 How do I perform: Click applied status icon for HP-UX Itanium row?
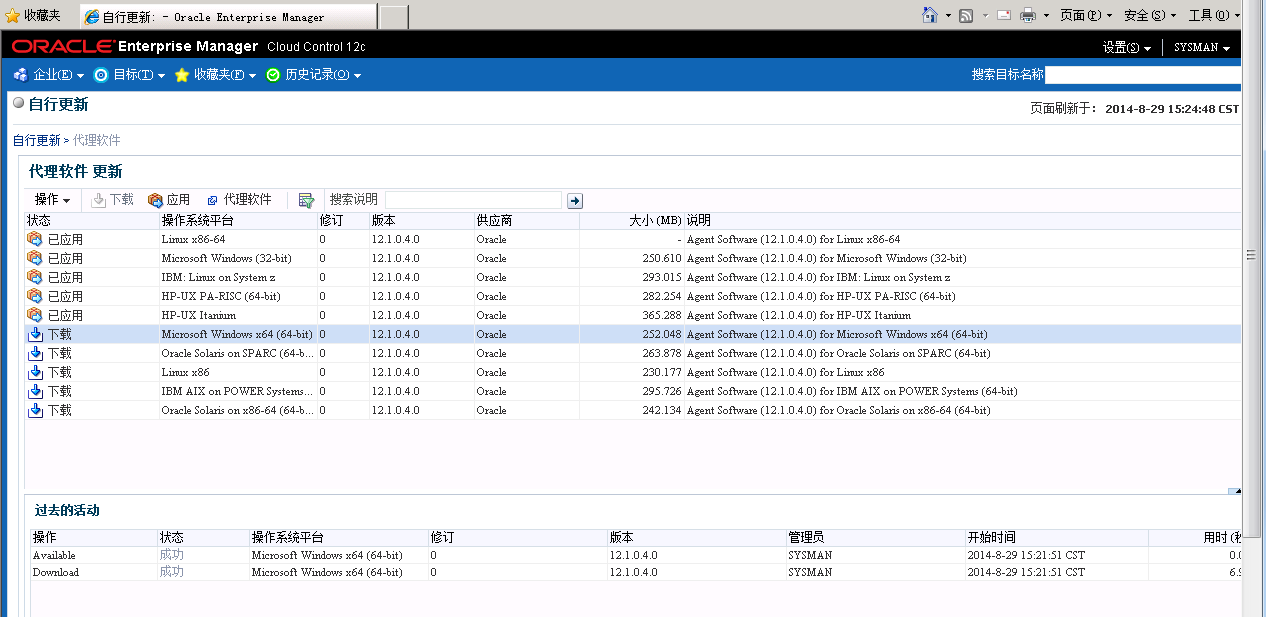coord(35,315)
